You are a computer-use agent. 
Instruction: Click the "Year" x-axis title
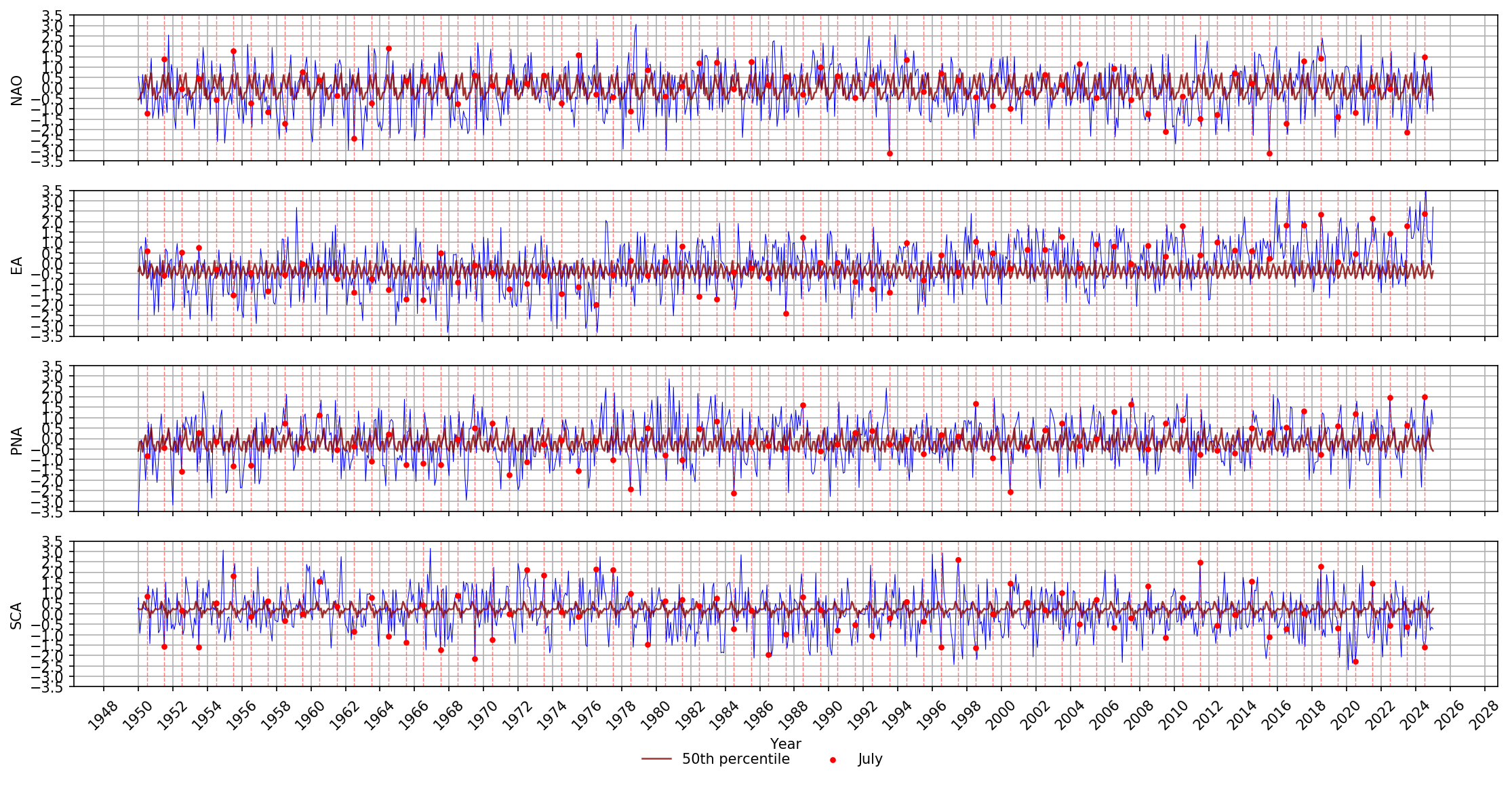[x=785, y=743]
